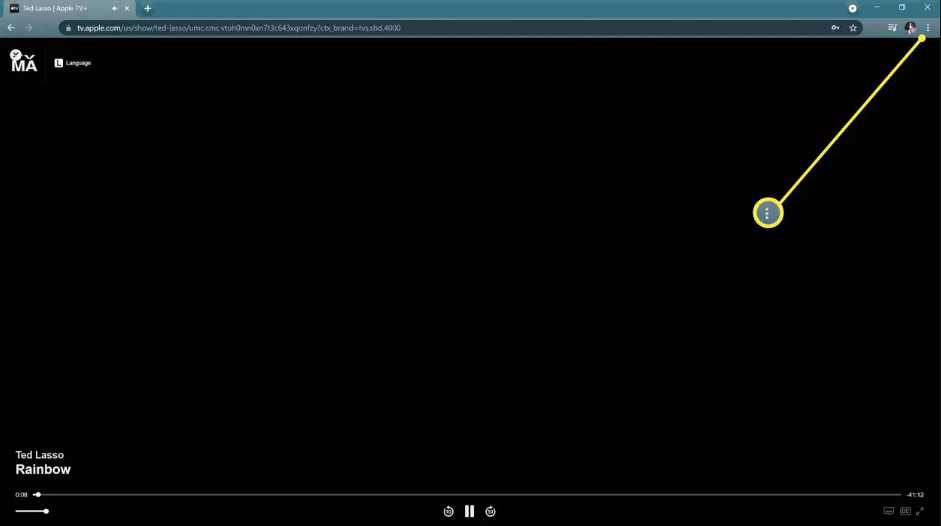Pause the Ted Lasso episode

[x=469, y=511]
